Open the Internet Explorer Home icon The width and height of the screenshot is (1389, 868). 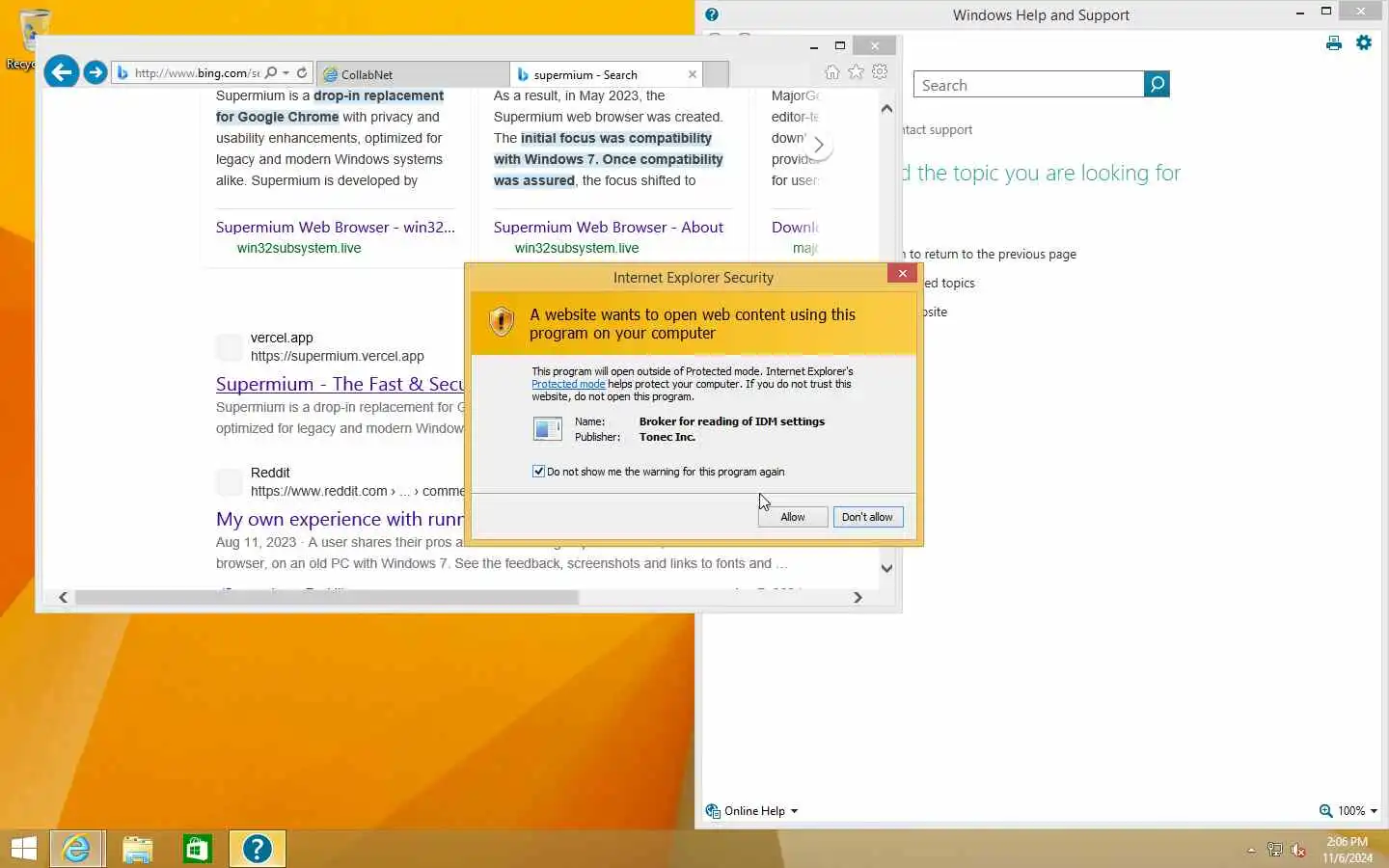(x=831, y=72)
